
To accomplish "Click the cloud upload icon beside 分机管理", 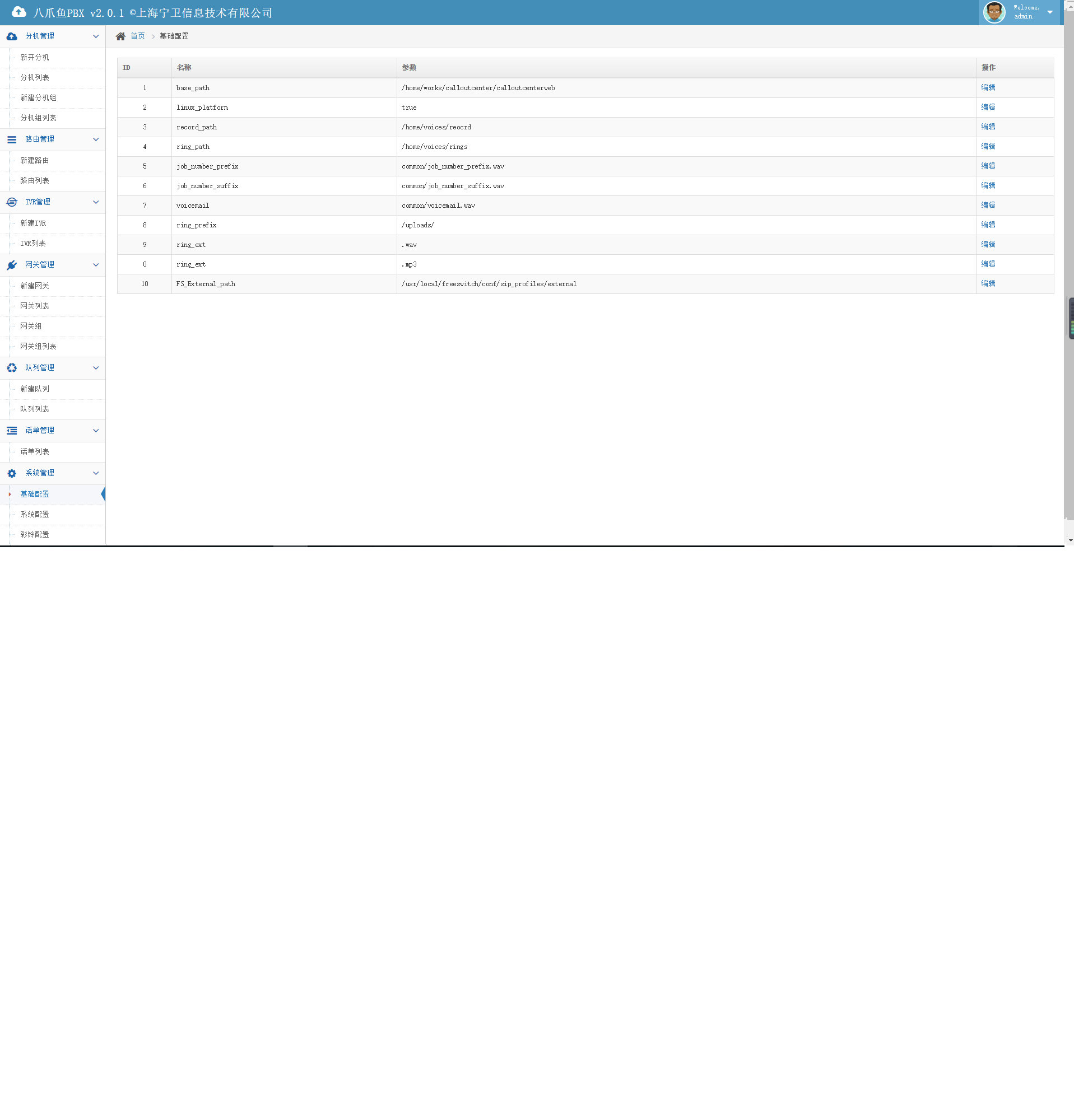I will pyautogui.click(x=12, y=36).
